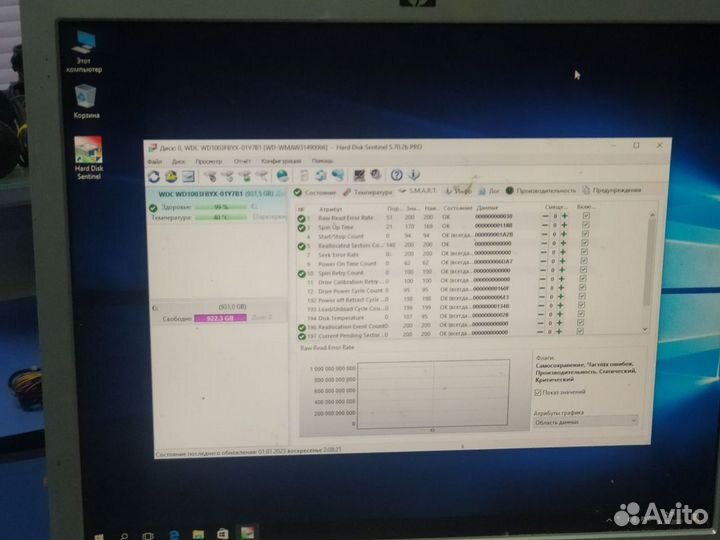Click the down-arrow toolbar icon after help
This screenshot has width=720, height=540.
click(414, 174)
